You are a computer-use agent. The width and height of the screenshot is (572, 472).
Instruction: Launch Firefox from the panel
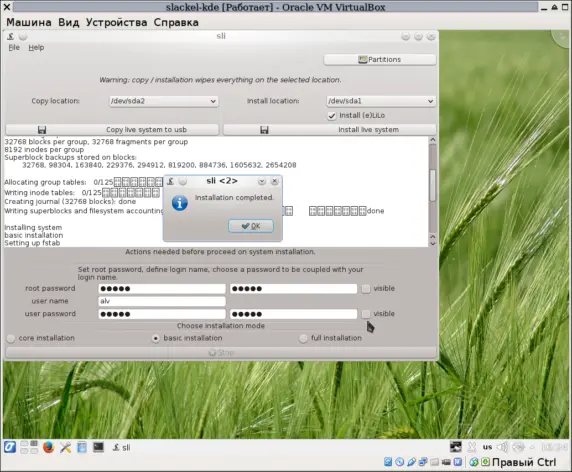(48, 447)
